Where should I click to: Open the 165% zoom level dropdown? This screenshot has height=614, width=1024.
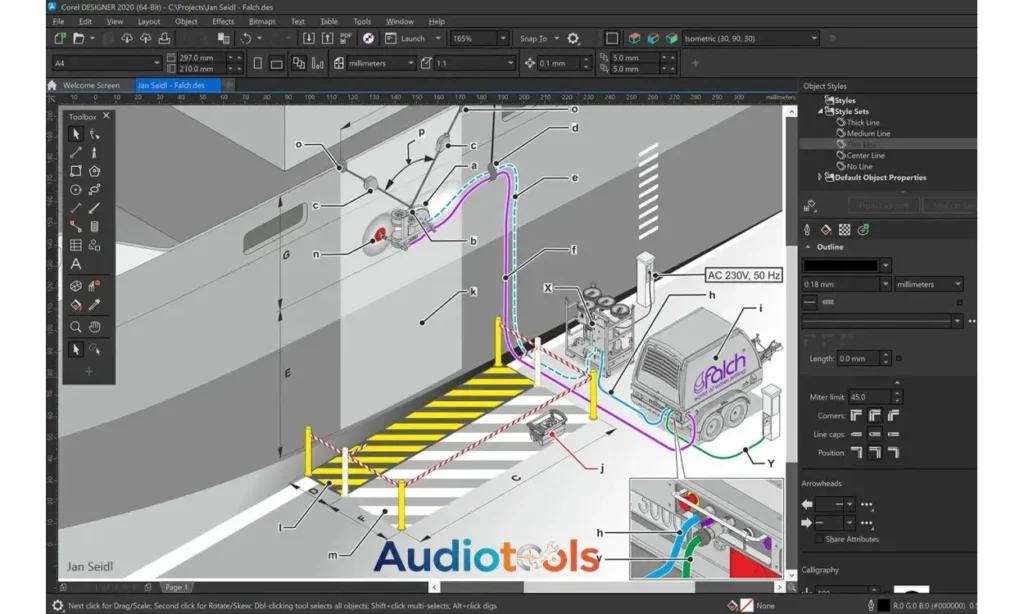(503, 38)
